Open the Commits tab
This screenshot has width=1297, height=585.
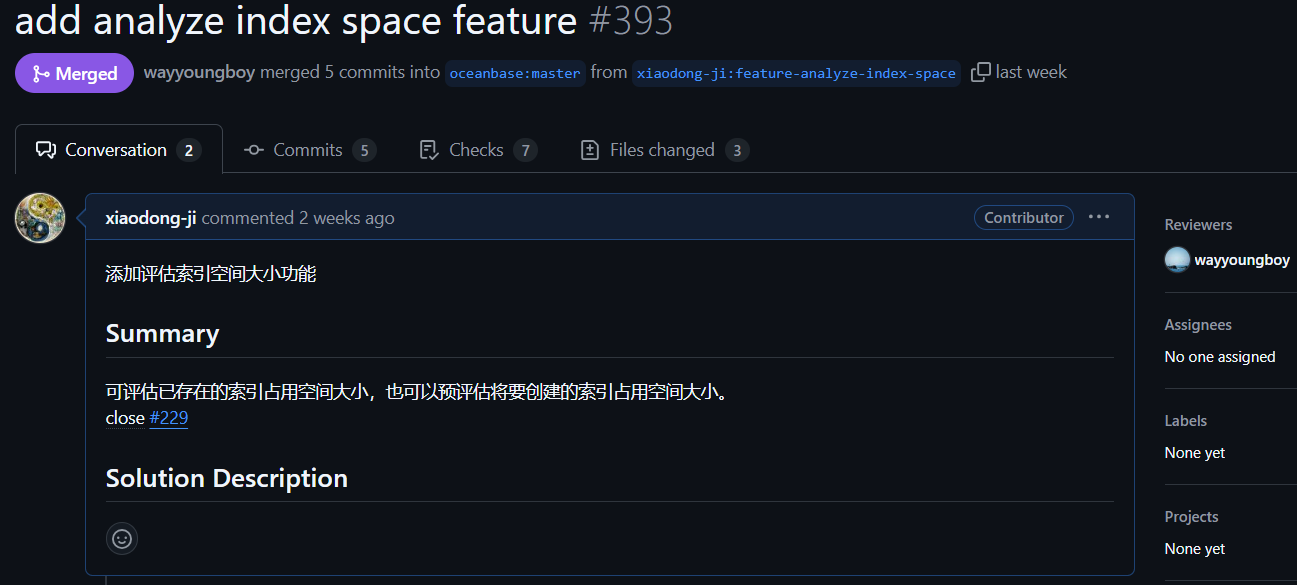pyautogui.click(x=310, y=150)
